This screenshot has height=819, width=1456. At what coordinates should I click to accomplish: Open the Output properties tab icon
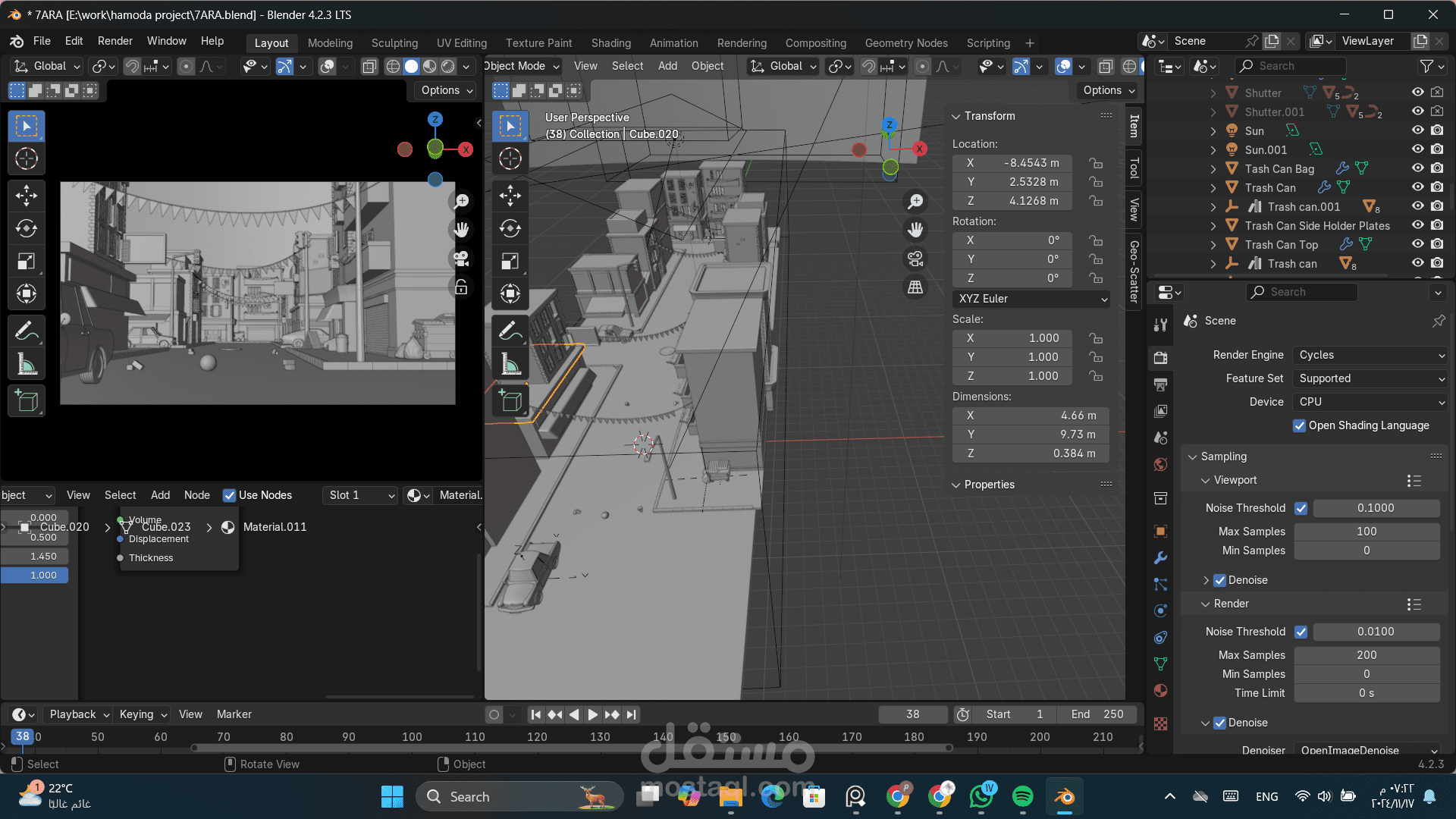pos(1160,384)
